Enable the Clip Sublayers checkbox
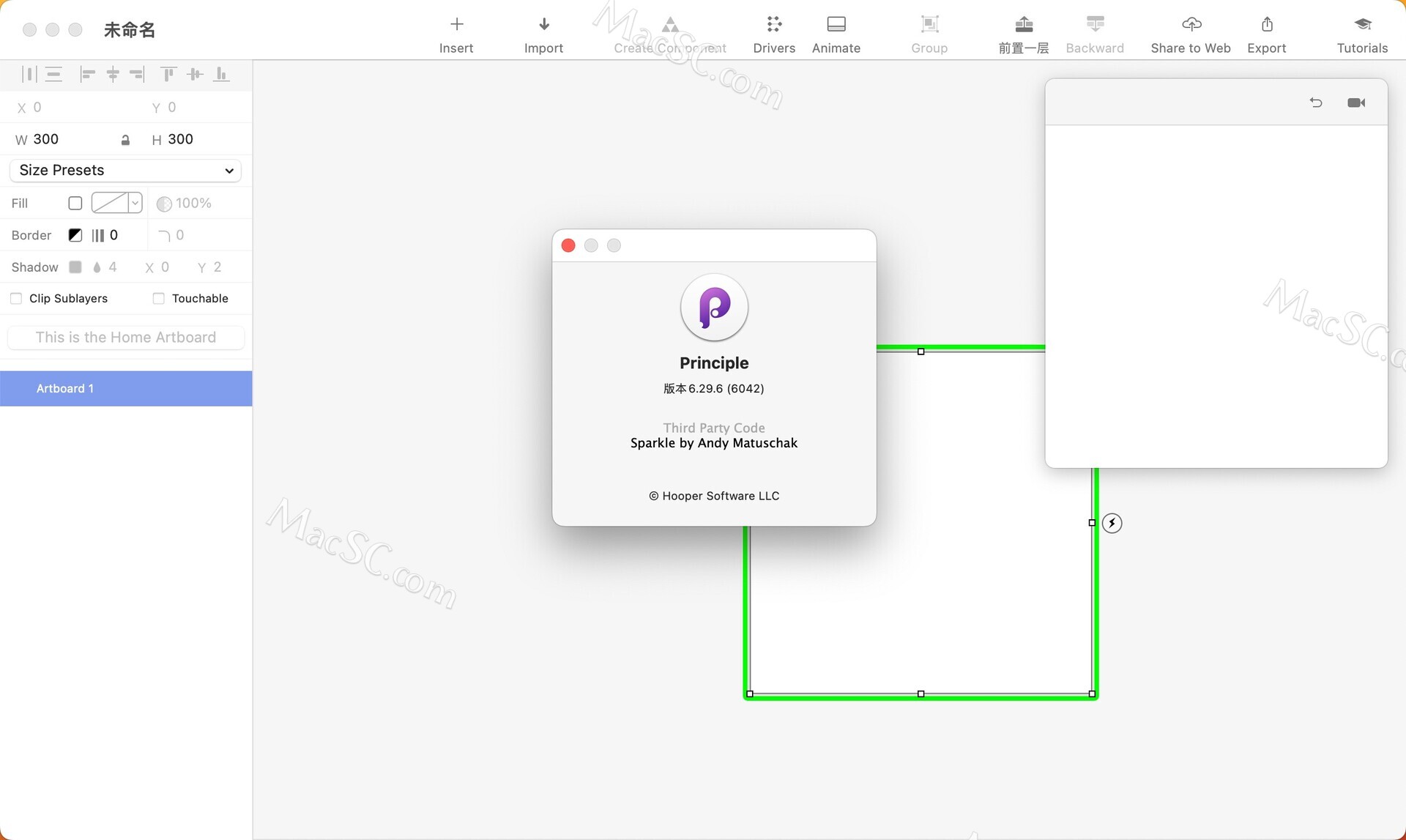Screen dimensions: 1406x840 16,298
